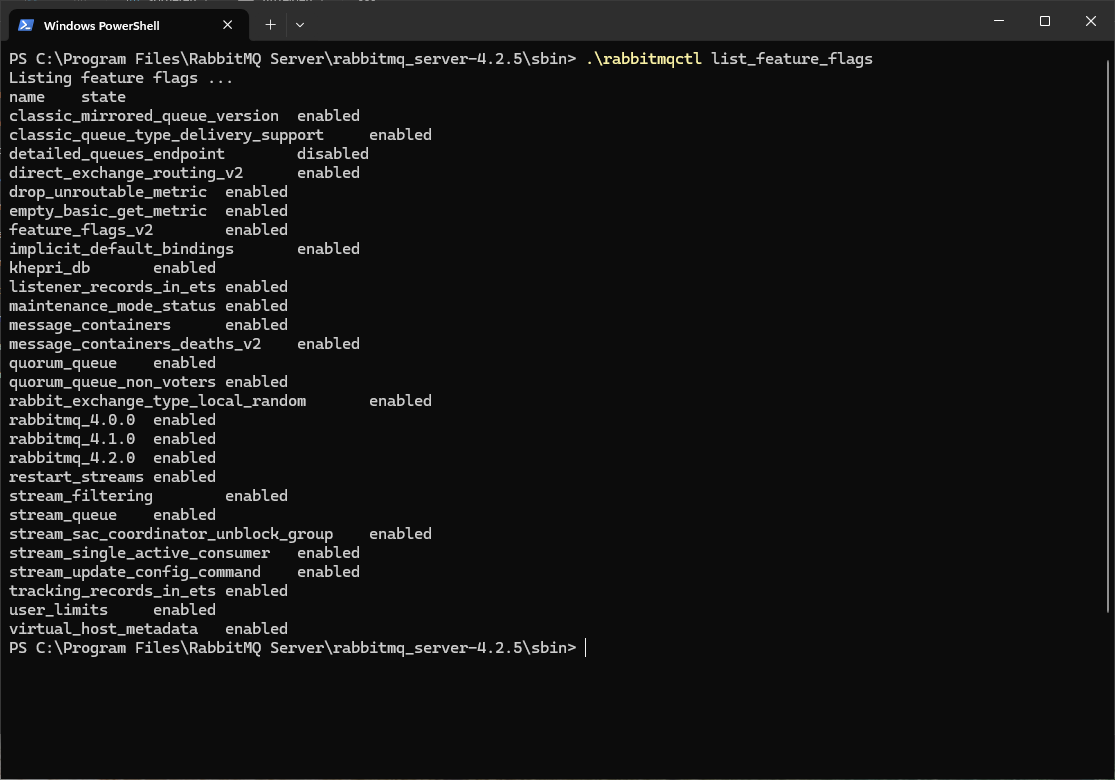Image resolution: width=1115 pixels, height=780 pixels.
Task: Click classic_mirrored_queue_version row
Action: coord(184,116)
